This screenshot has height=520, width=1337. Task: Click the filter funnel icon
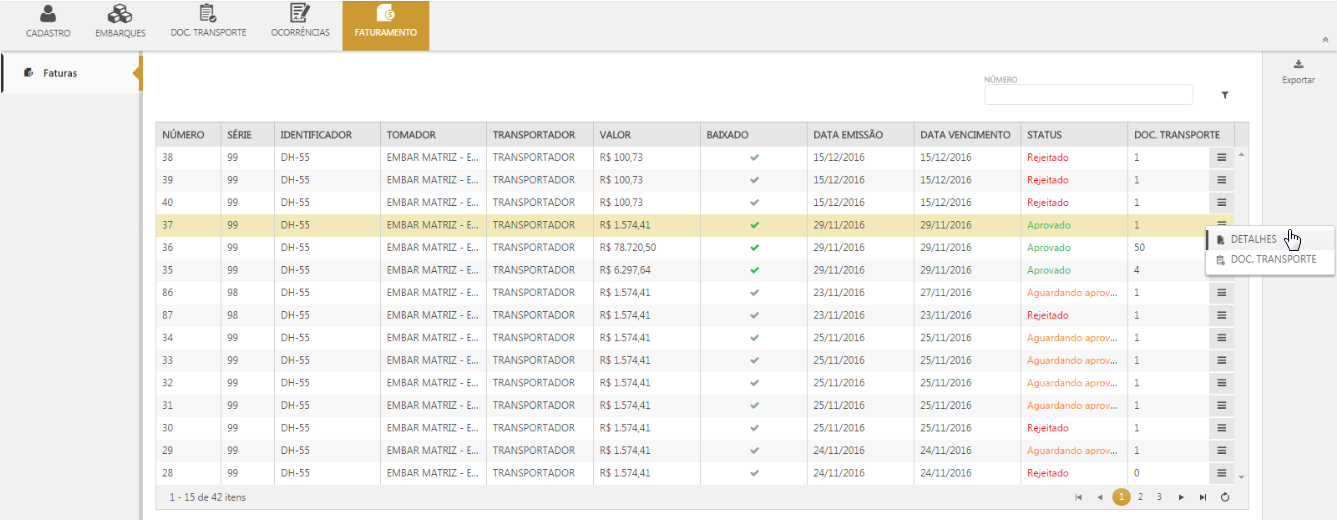(1224, 95)
